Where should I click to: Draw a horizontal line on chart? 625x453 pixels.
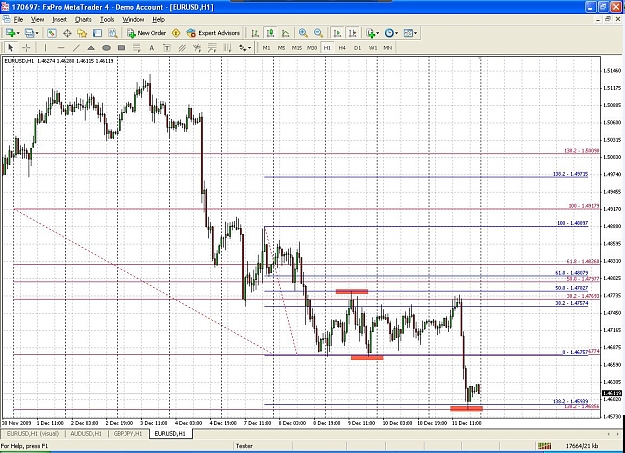(61, 48)
